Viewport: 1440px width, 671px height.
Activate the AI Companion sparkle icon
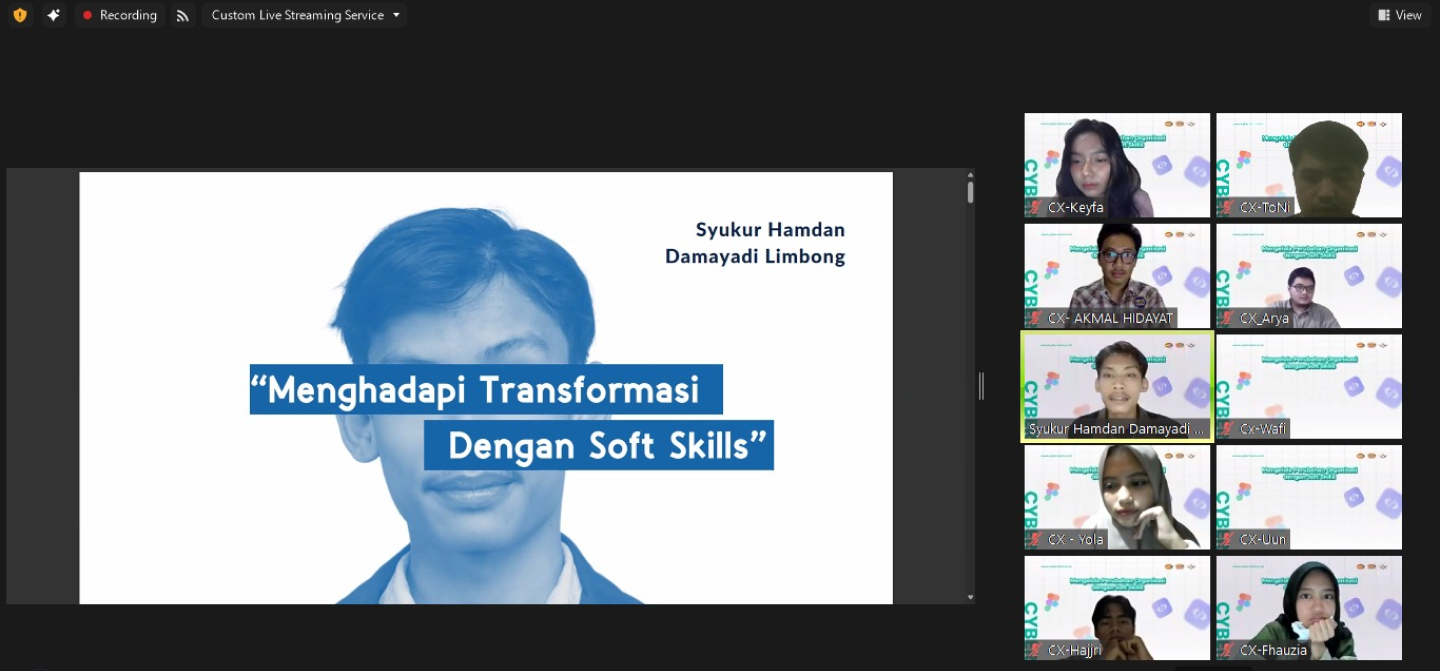pyautogui.click(x=54, y=15)
